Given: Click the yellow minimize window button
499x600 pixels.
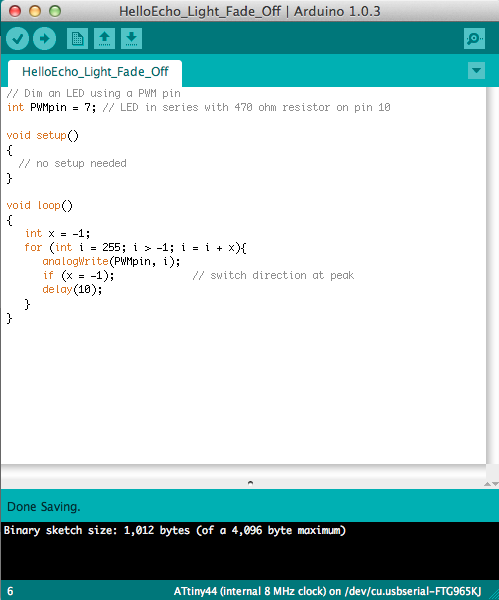Looking at the screenshot, I should click(x=35, y=11).
